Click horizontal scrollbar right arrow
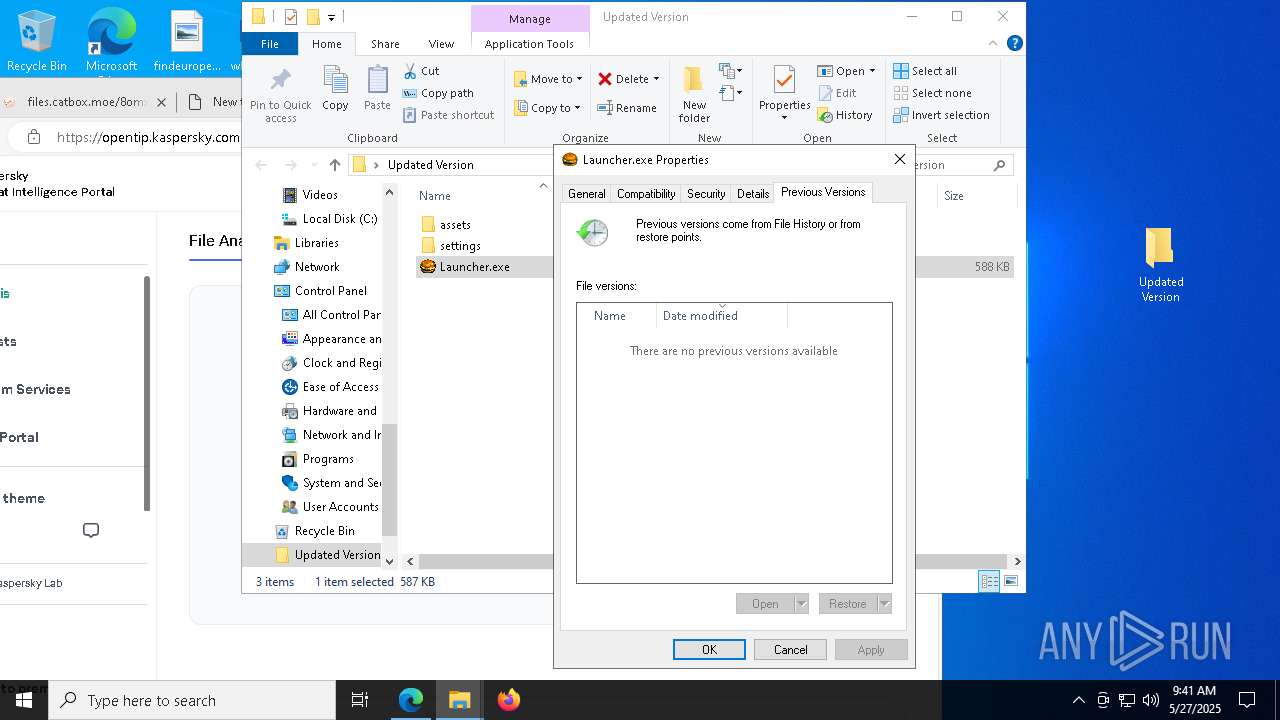The width and height of the screenshot is (1280, 720). tap(1017, 561)
